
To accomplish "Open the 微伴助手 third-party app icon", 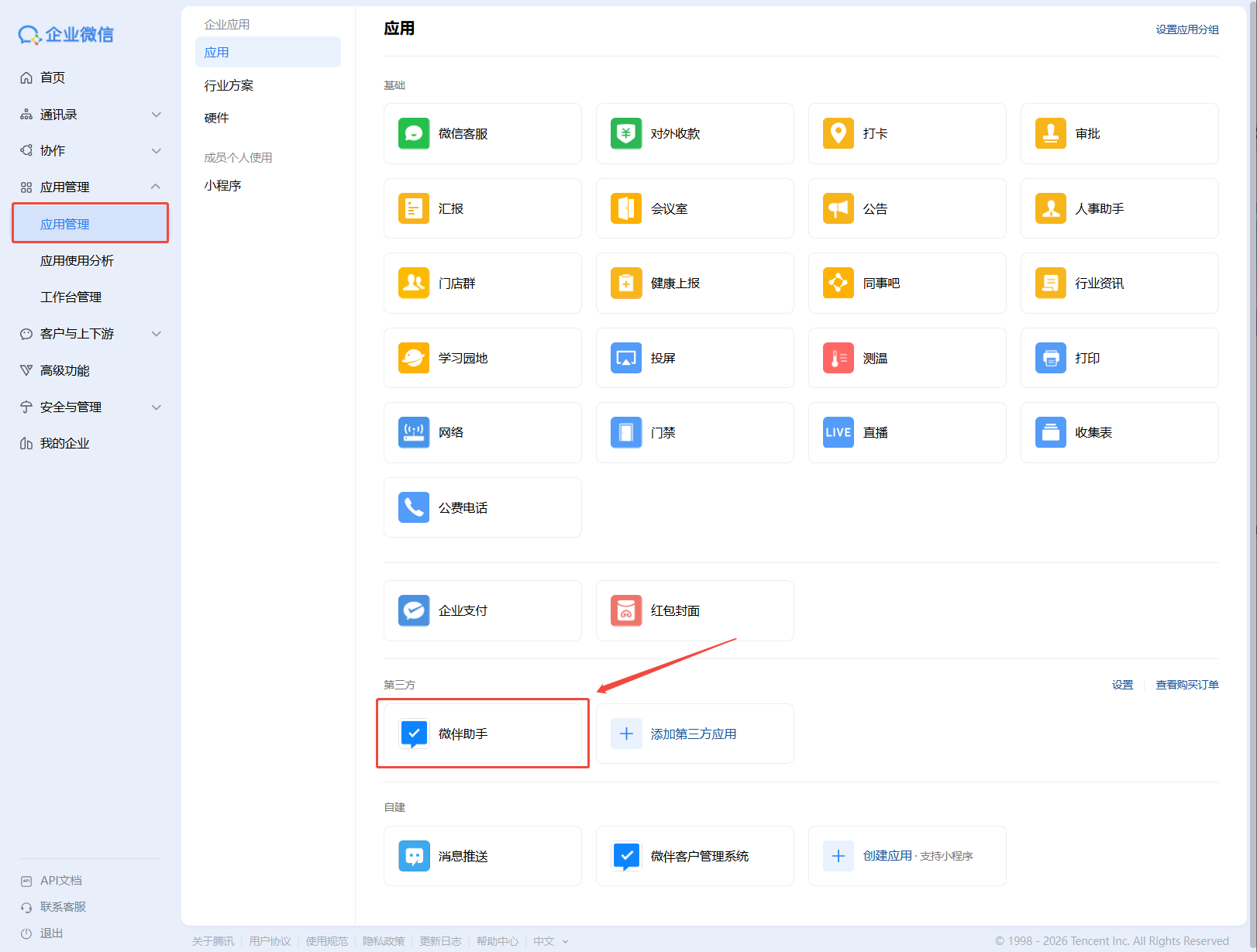I will pos(414,734).
